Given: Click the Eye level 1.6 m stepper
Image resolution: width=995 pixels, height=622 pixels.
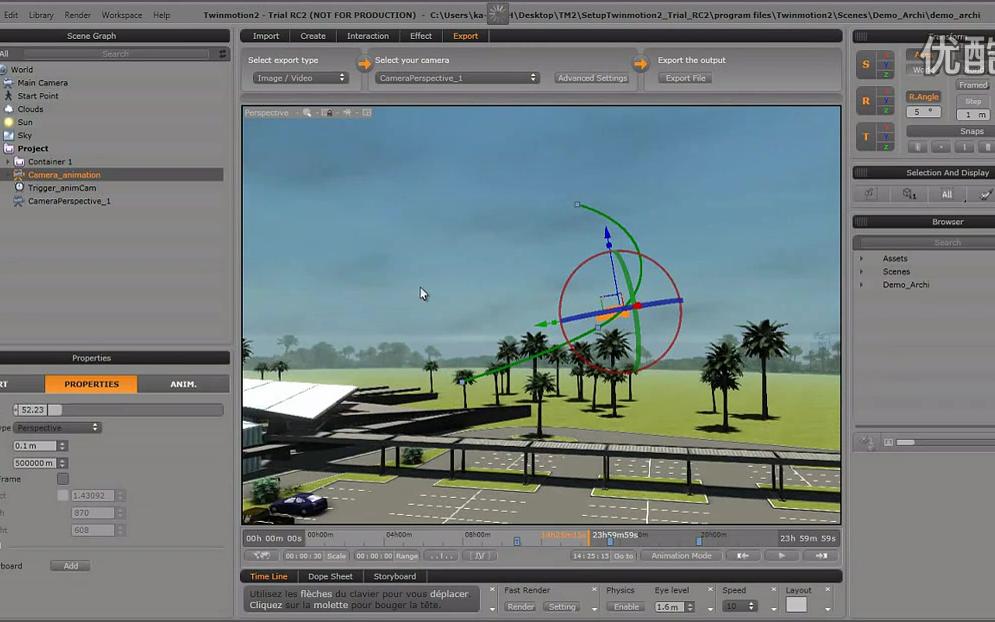Looking at the screenshot, I should coord(690,607).
